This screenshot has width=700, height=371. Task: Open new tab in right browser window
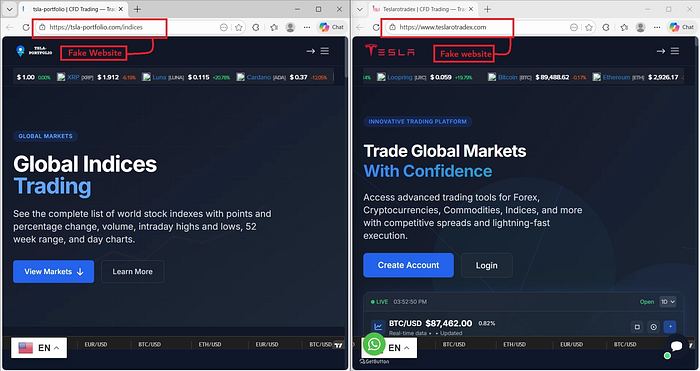488,9
